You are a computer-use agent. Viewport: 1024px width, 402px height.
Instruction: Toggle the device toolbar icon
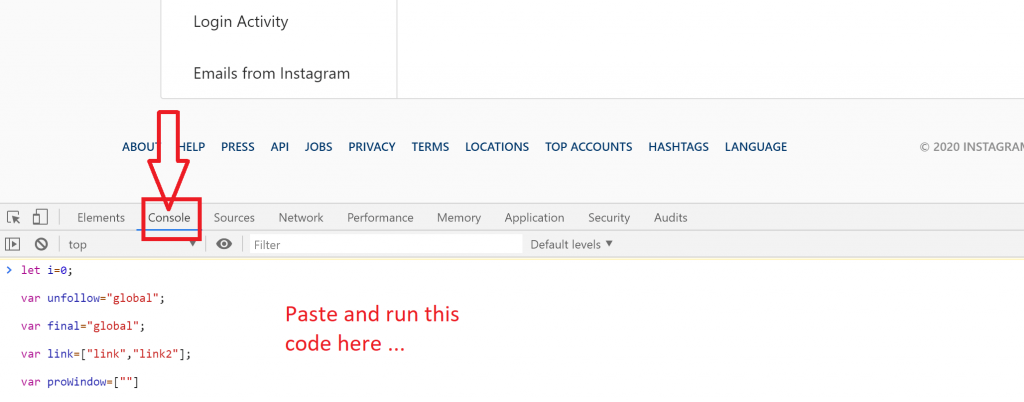coord(41,217)
